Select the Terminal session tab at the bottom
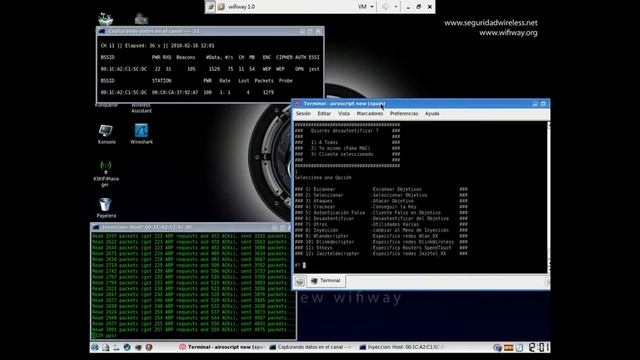The height and width of the screenshot is (360, 640). coord(326,281)
